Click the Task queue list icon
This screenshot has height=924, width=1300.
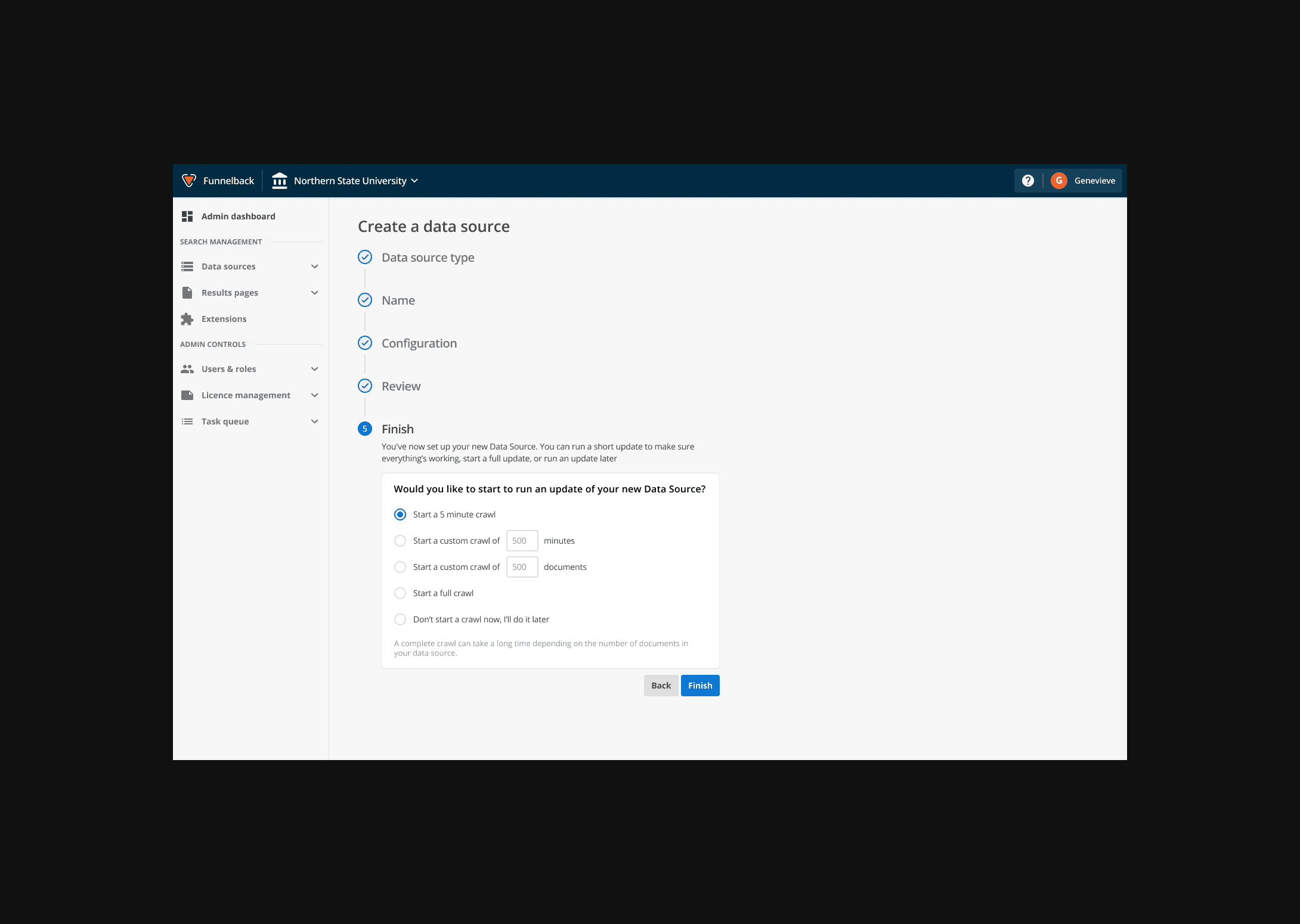coord(187,421)
